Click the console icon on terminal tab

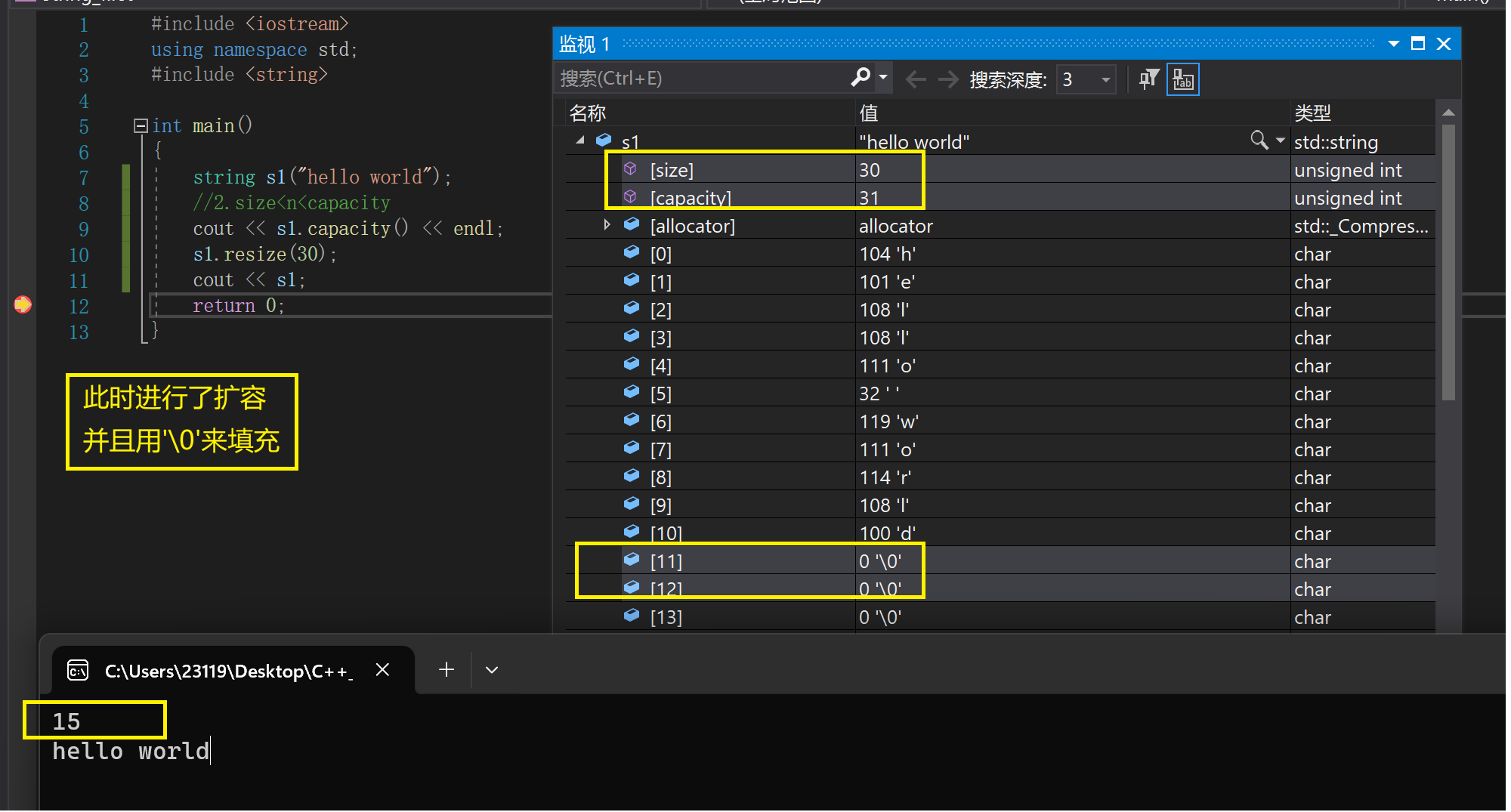pos(79,672)
